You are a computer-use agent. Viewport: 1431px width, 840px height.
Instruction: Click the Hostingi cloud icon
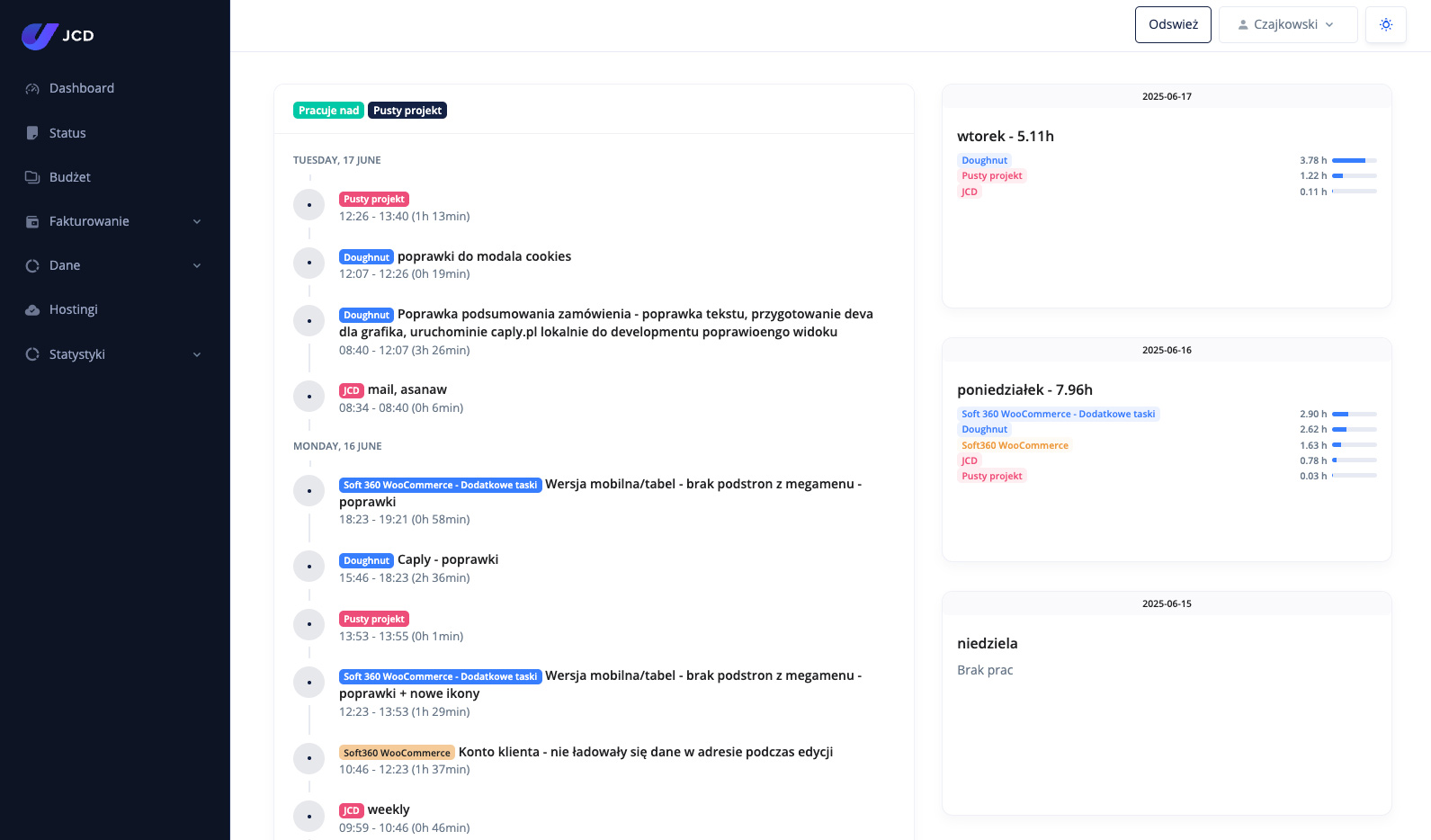(x=32, y=309)
